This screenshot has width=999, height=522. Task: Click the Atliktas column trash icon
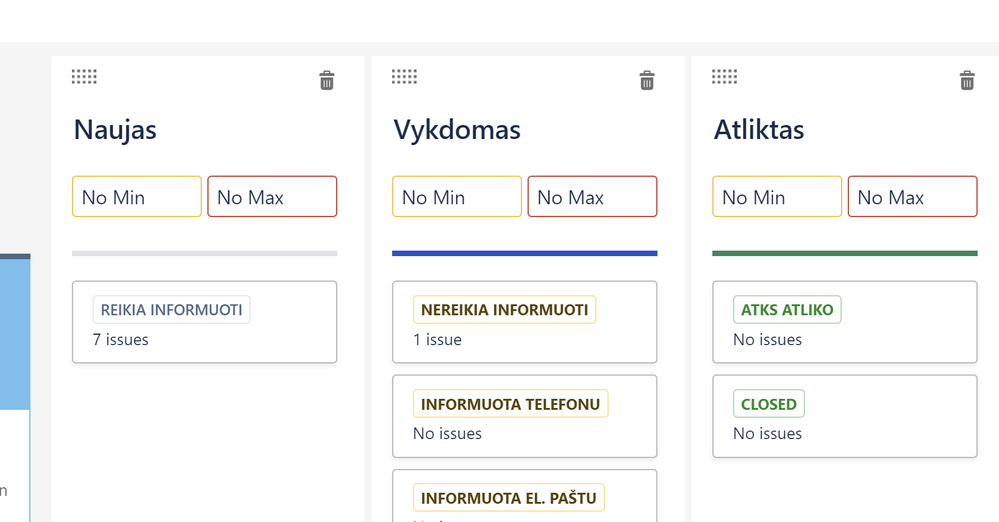[x=967, y=81]
